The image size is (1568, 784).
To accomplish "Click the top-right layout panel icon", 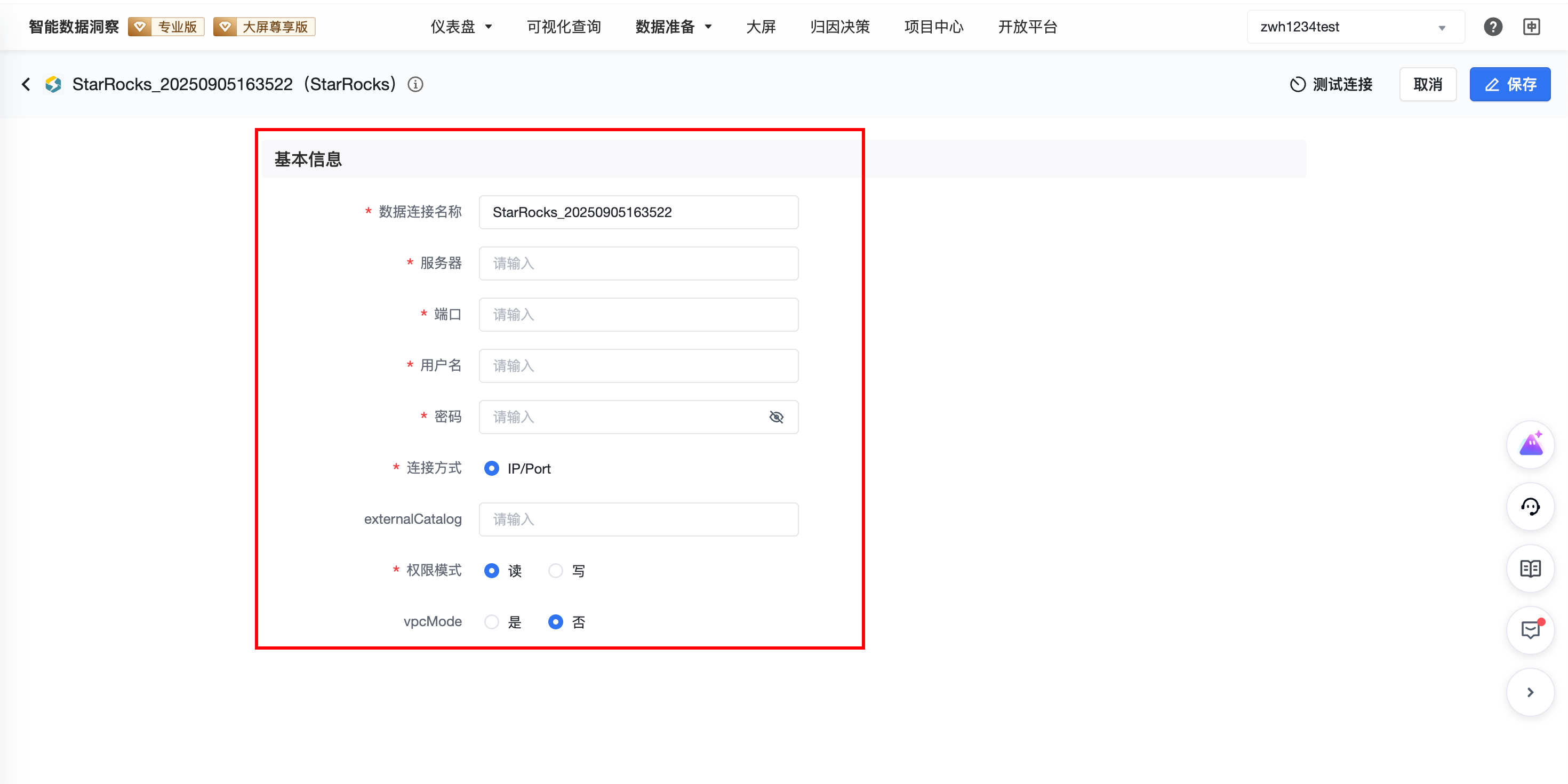I will (x=1532, y=27).
